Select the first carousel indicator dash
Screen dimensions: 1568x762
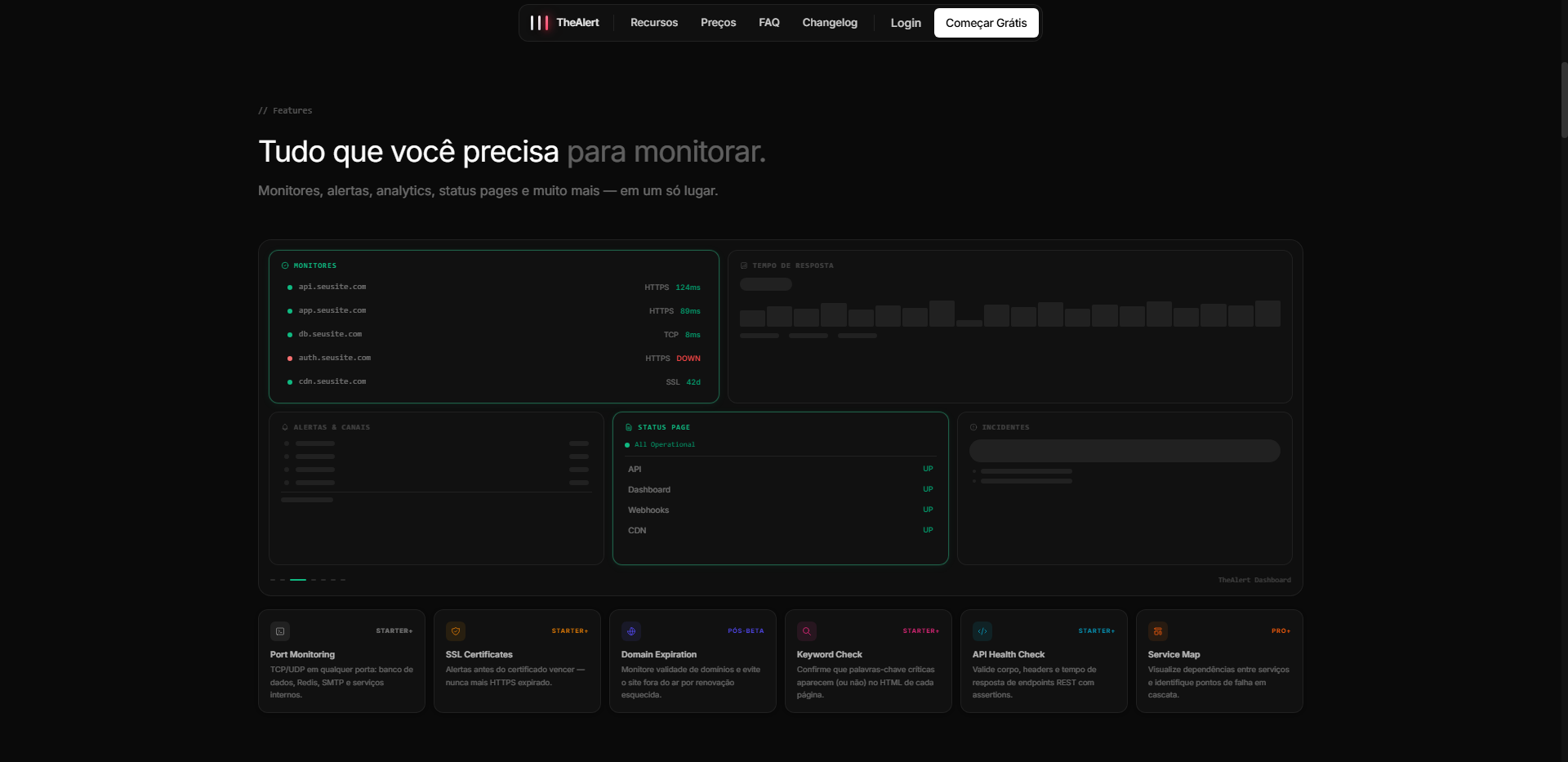tap(273, 580)
